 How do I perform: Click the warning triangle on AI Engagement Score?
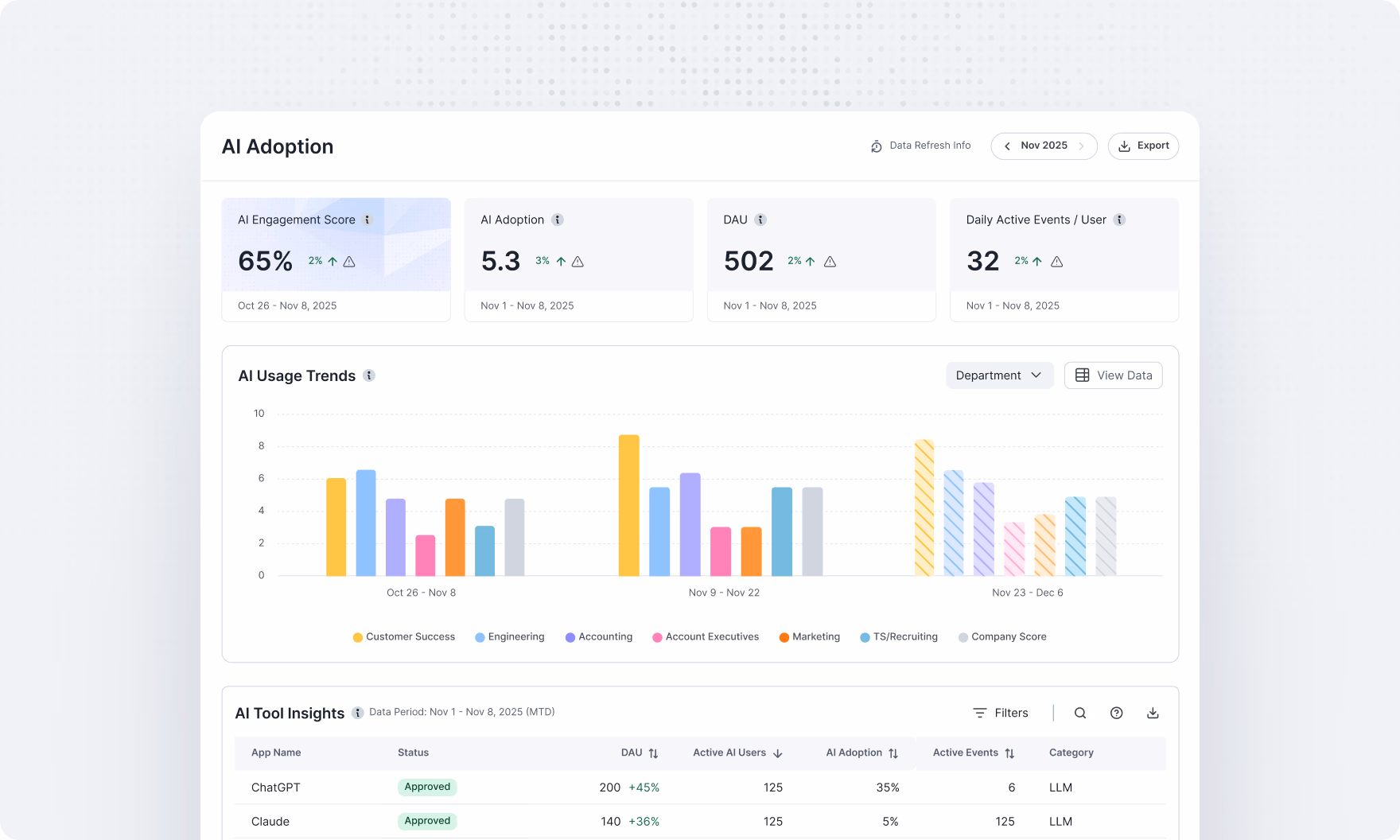pyautogui.click(x=350, y=261)
